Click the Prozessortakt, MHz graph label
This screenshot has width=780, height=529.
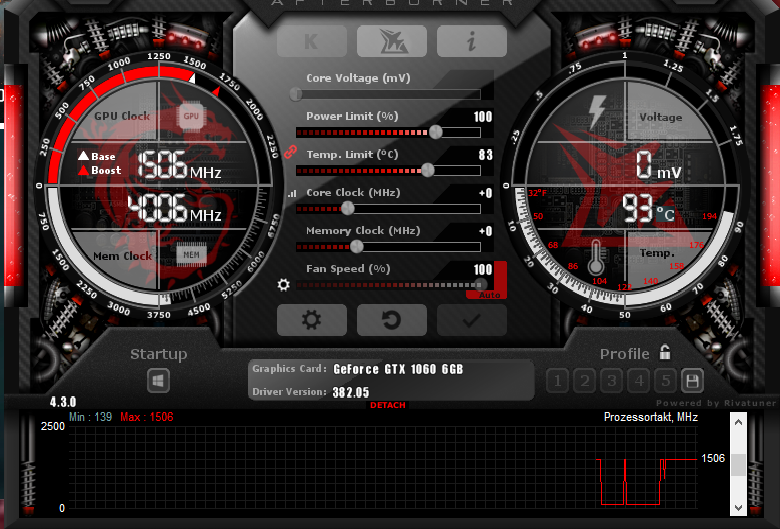[651, 417]
